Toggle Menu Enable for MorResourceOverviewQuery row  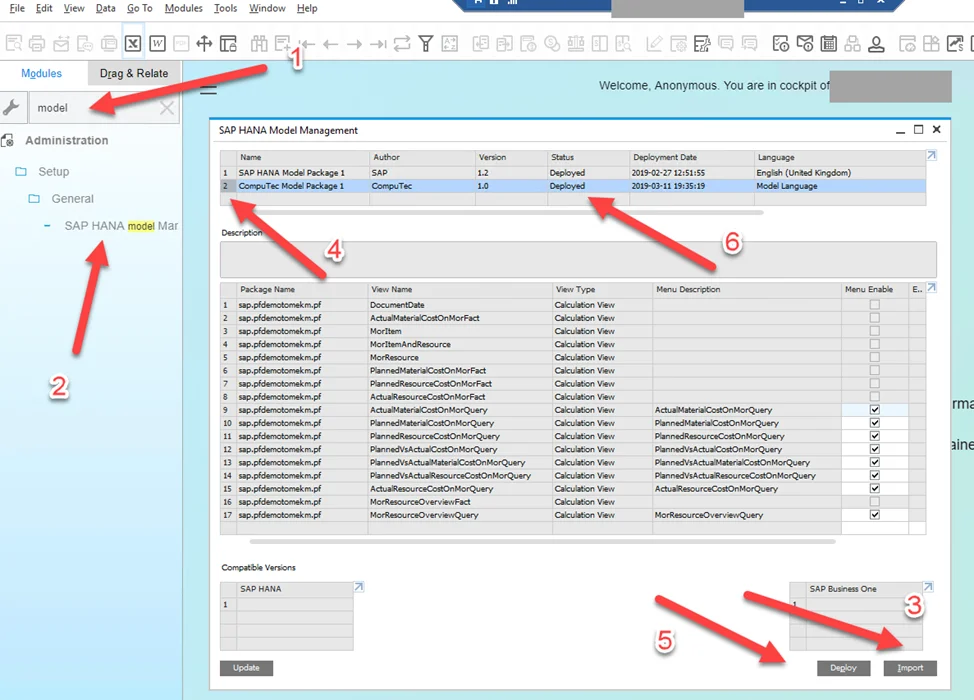click(875, 515)
